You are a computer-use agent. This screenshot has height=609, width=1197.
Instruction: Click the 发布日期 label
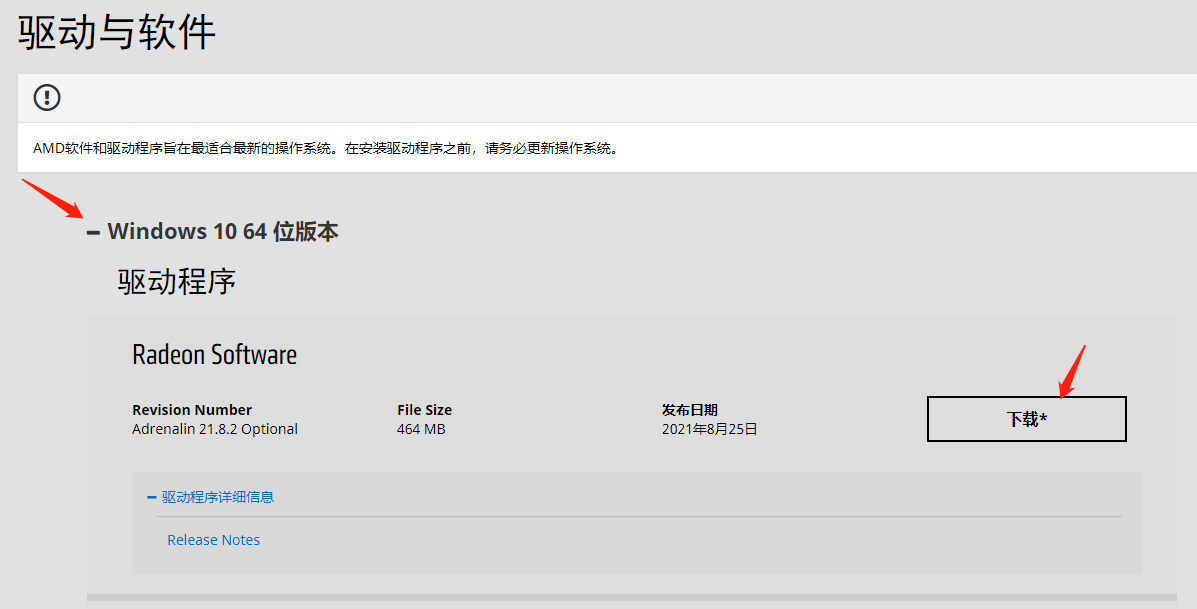point(689,410)
